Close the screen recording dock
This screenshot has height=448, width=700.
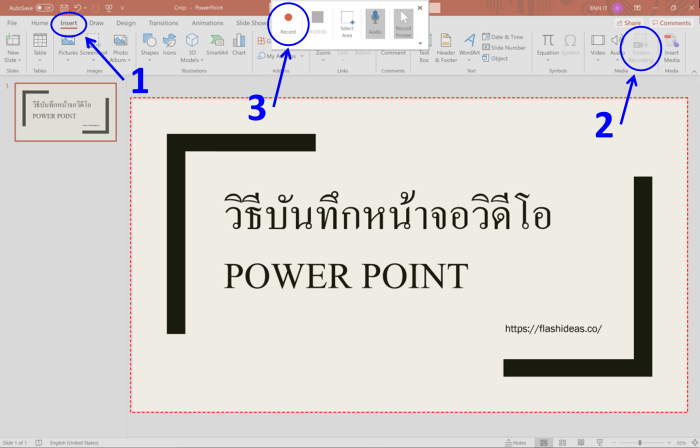pos(420,8)
